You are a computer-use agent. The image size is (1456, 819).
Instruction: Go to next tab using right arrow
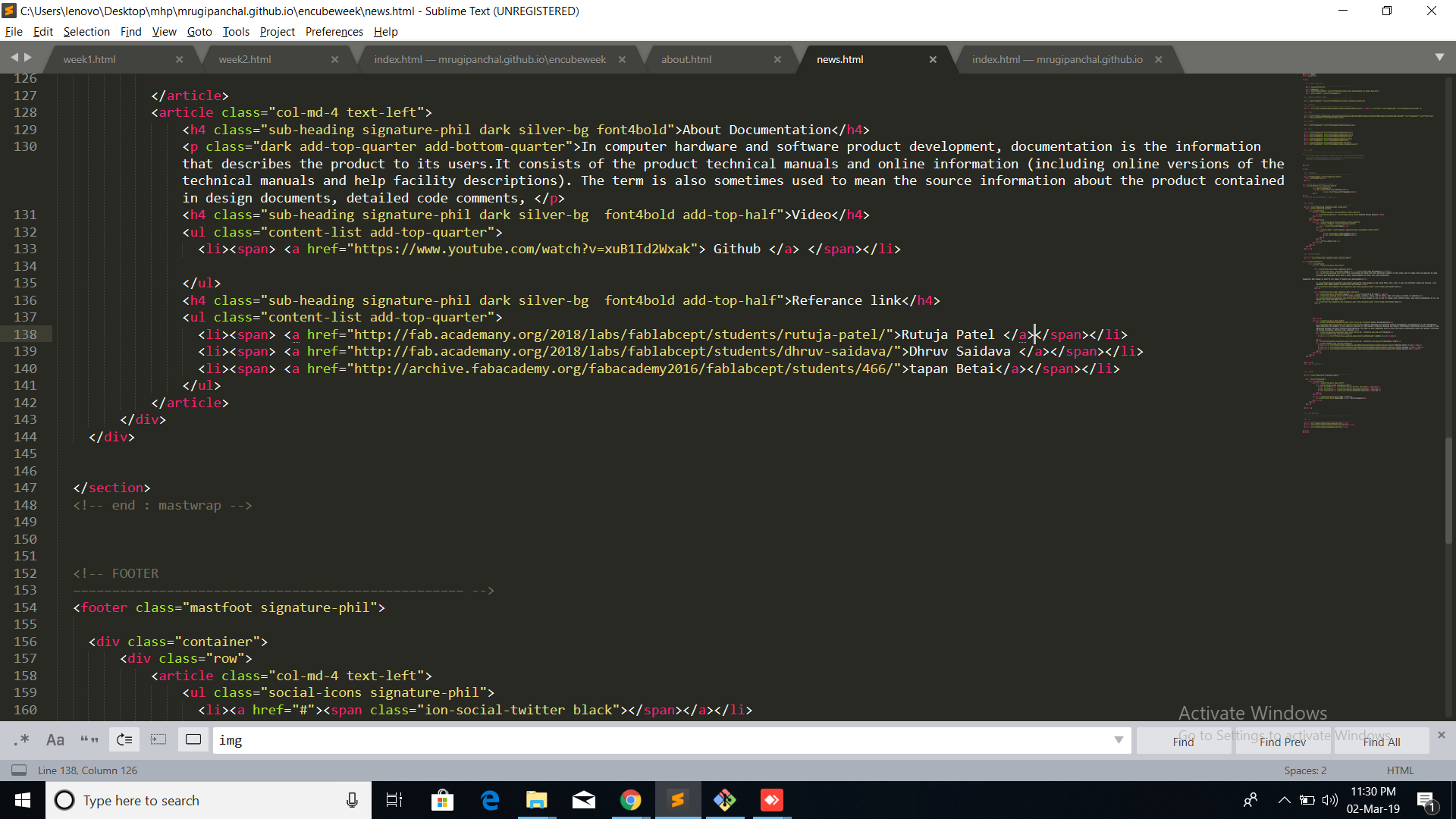click(x=28, y=57)
